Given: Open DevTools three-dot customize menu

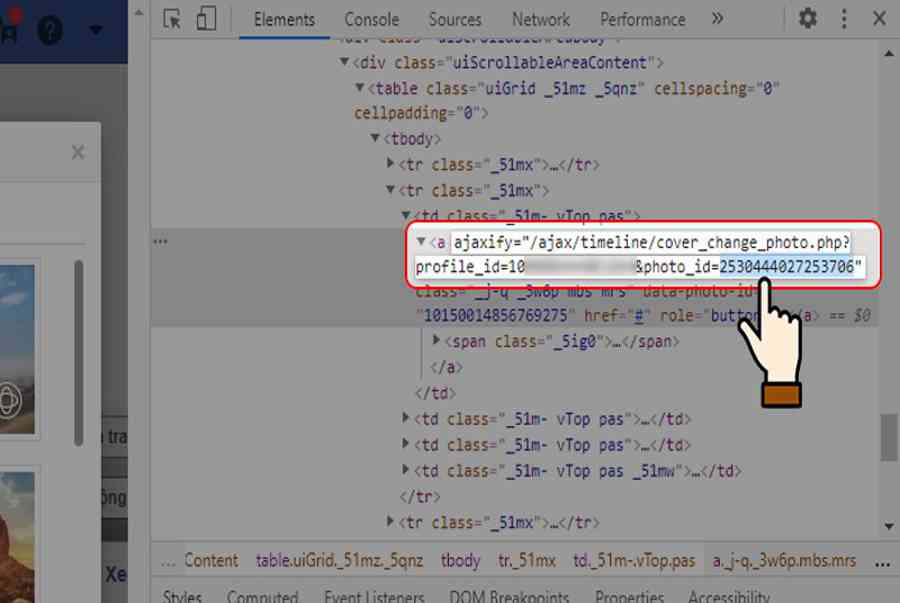Looking at the screenshot, I should (844, 19).
